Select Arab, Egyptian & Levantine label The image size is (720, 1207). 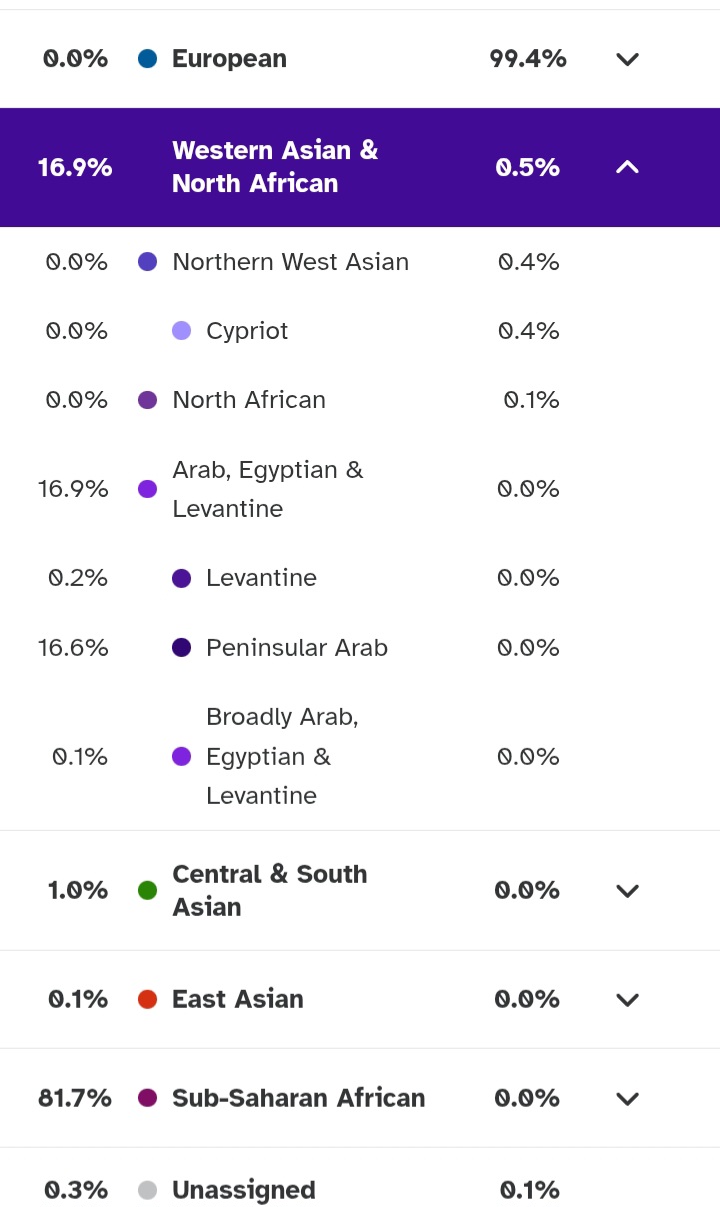tap(268, 489)
